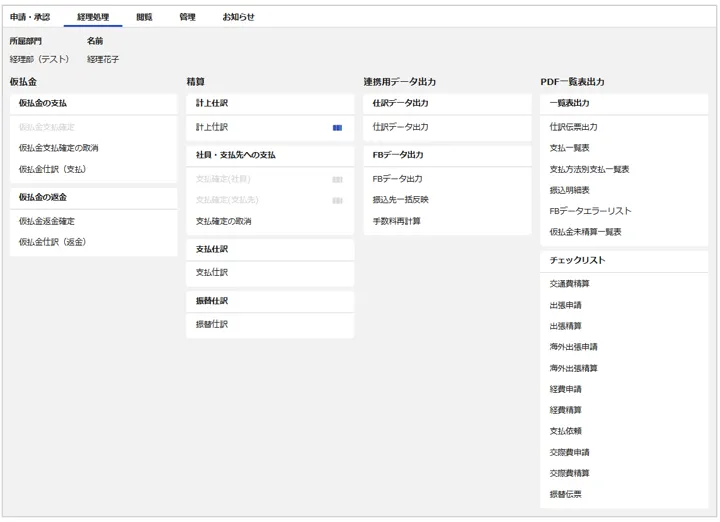Open FBデータエラーリスト
This screenshot has width=720, height=522.
(590, 211)
